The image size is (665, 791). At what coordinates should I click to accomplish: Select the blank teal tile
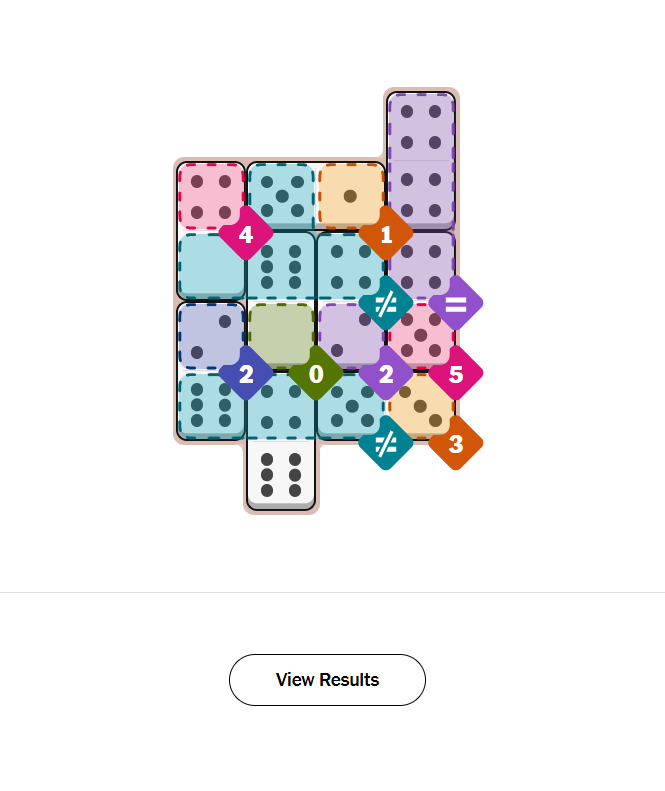click(x=210, y=264)
